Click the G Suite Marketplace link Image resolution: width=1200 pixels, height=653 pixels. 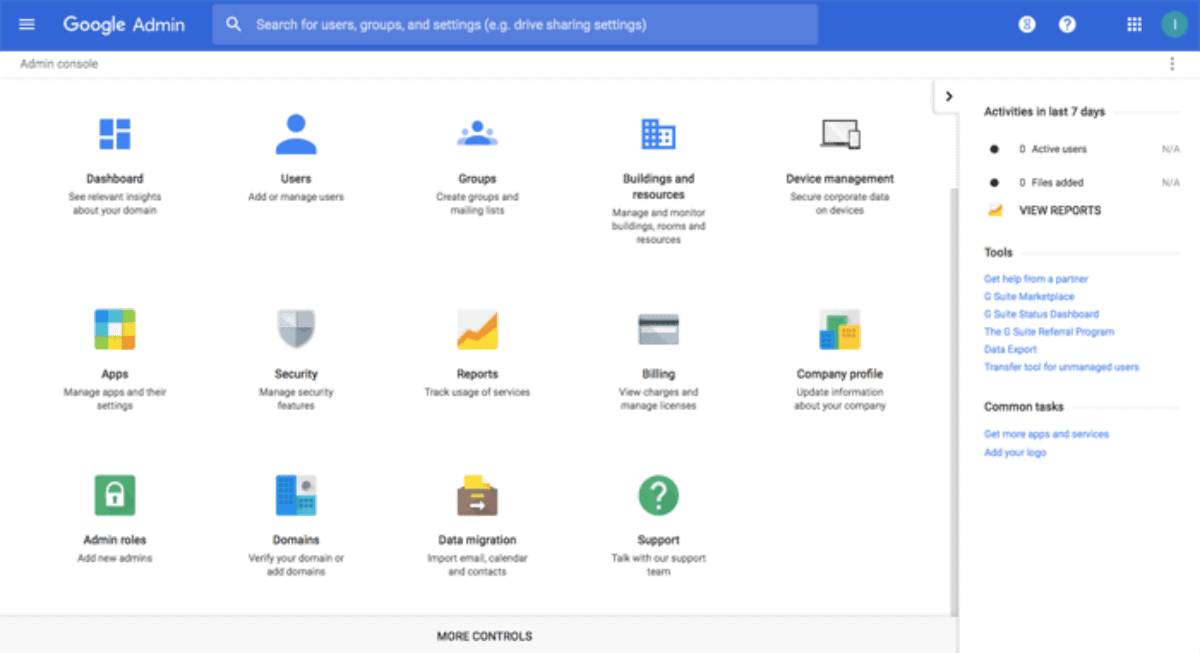[1029, 297]
